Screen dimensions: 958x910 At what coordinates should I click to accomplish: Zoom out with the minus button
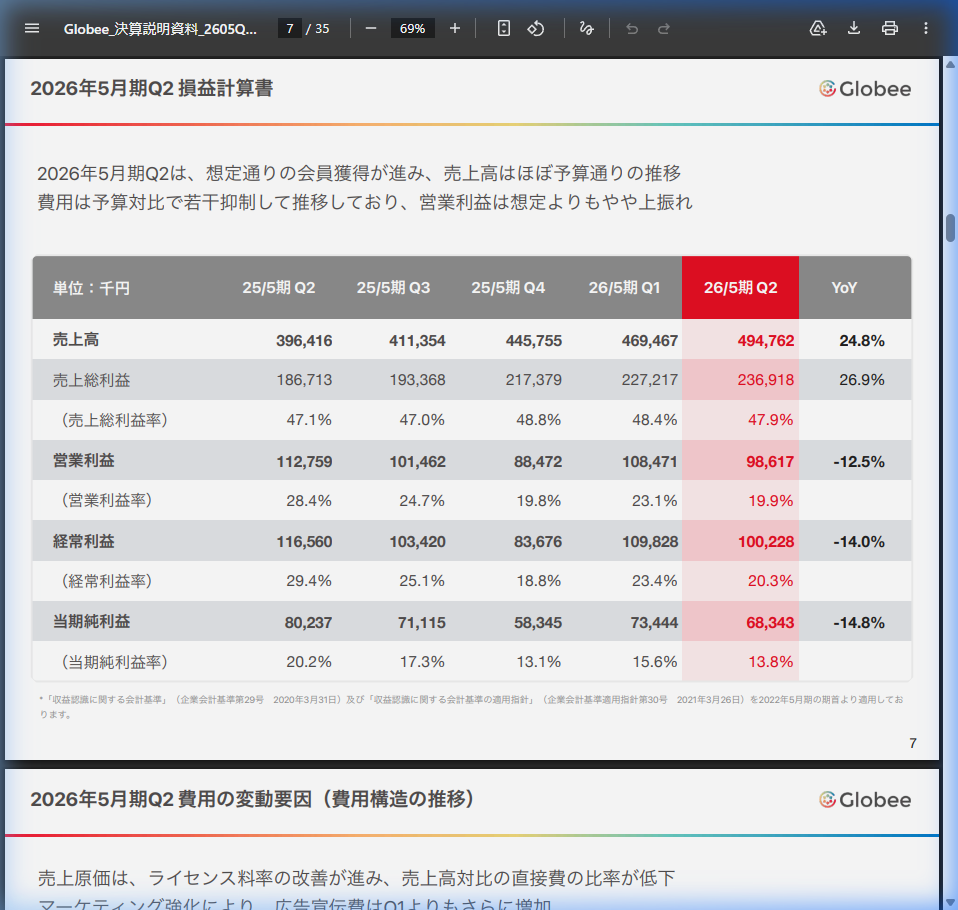pos(371,28)
